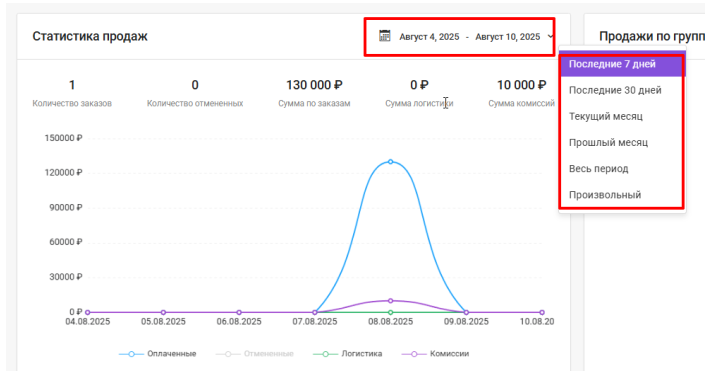The width and height of the screenshot is (715, 392).
Task: Click the '10 000 ₽' commission sum figure
Action: pyautogui.click(x=521, y=85)
